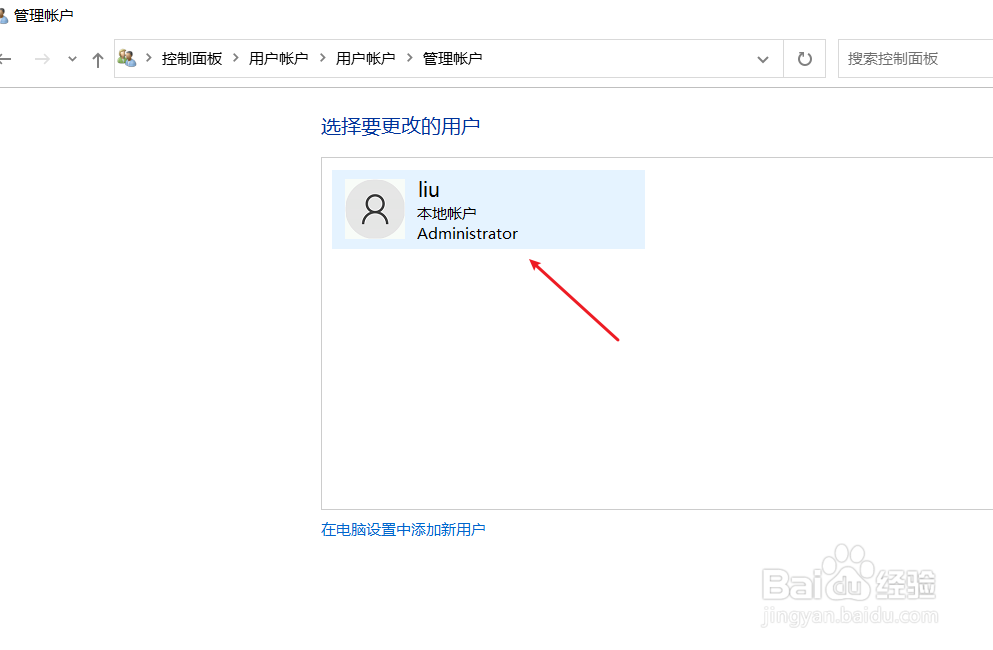Click the liu account avatar picture
Screen dimensions: 993x650
(375, 209)
